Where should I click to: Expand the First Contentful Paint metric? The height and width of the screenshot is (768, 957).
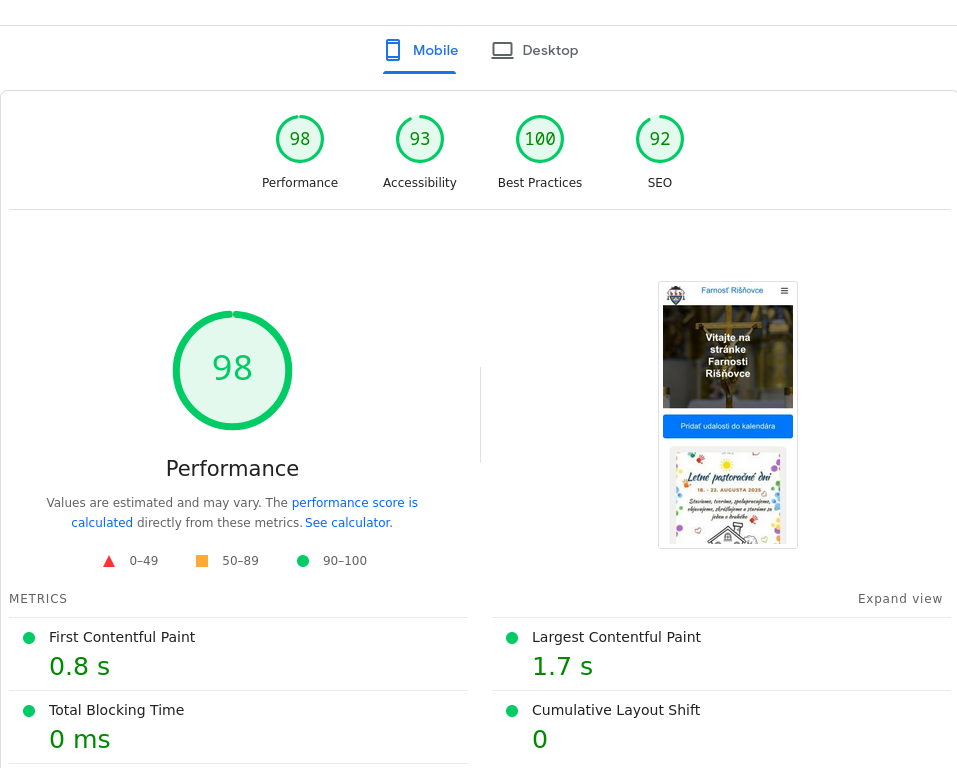122,637
